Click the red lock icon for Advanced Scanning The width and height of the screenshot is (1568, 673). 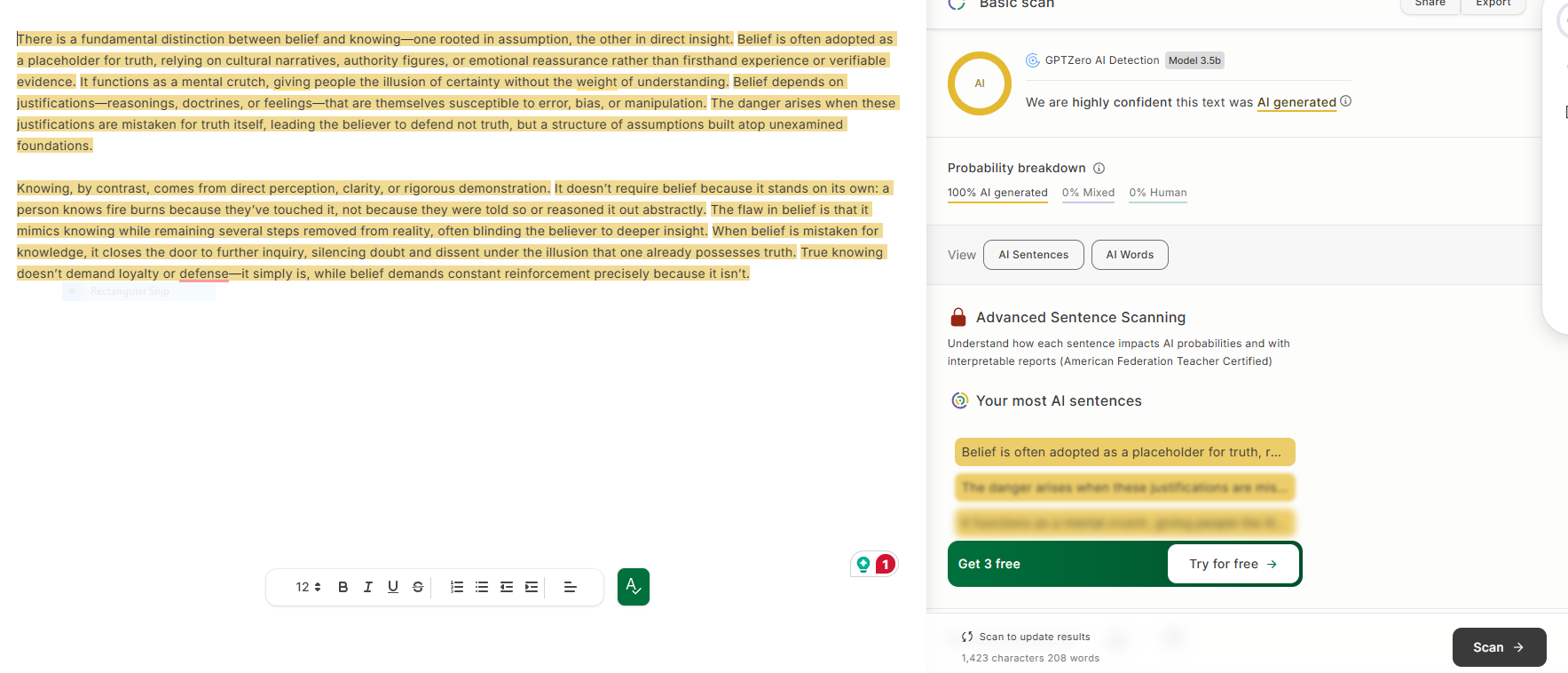[958, 317]
